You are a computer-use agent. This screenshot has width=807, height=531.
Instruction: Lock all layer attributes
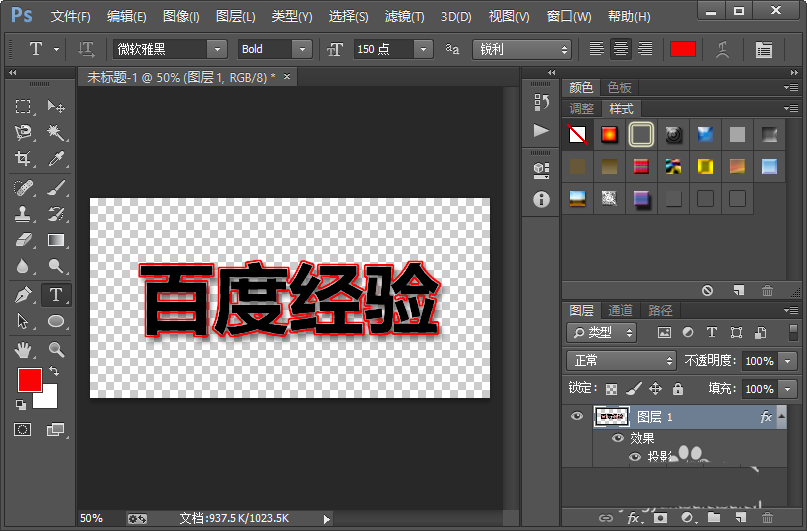(678, 388)
